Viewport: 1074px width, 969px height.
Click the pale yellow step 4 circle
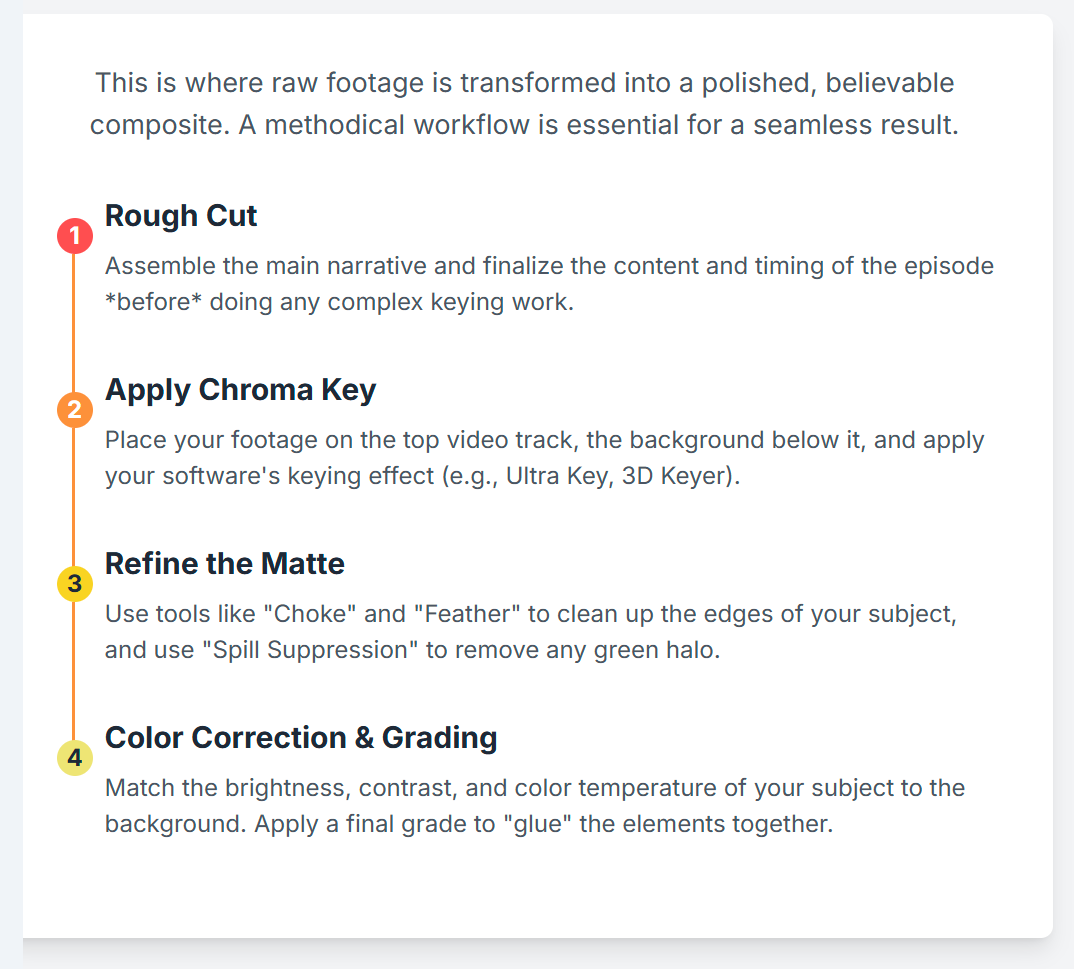coord(75,757)
